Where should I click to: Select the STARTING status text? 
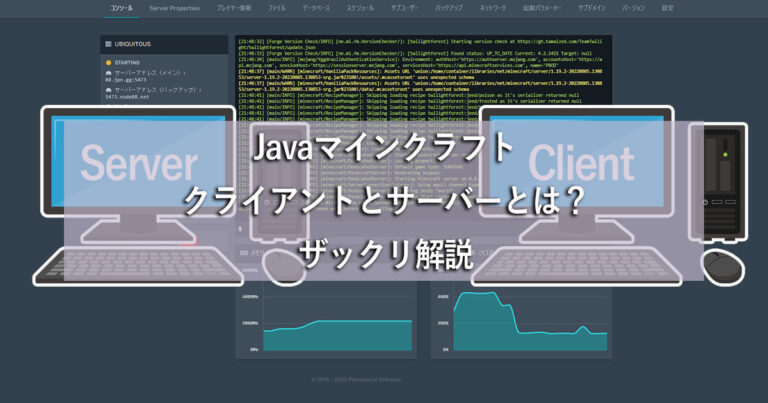click(x=127, y=63)
